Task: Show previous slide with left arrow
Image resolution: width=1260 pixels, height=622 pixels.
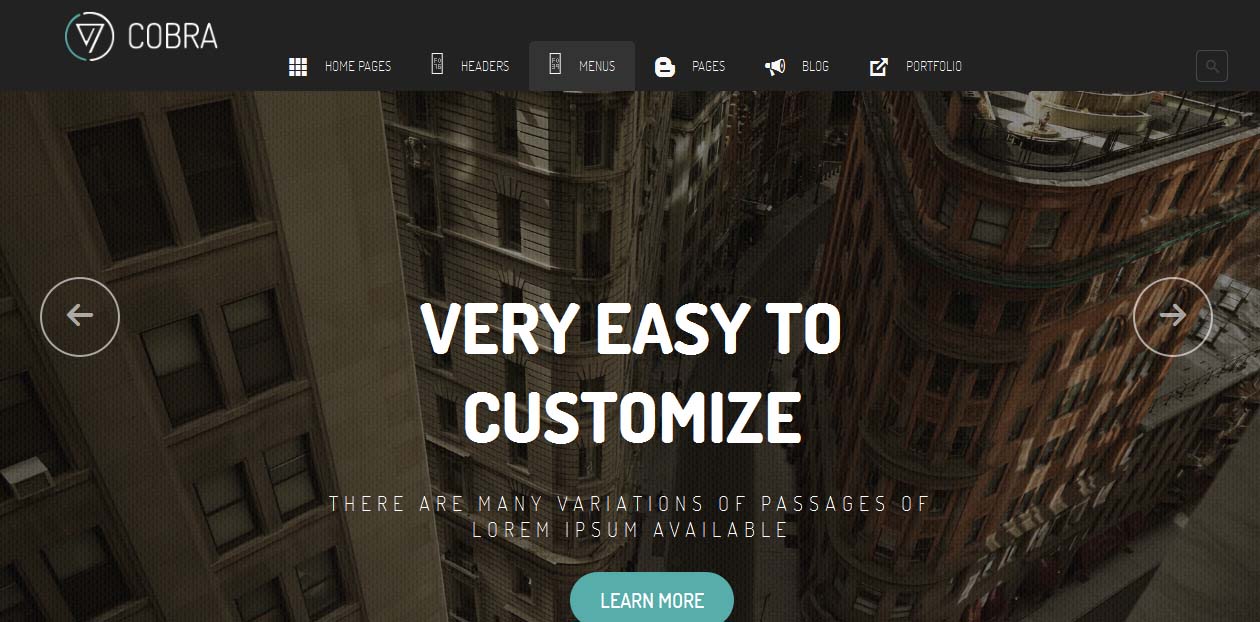Action: click(x=80, y=316)
